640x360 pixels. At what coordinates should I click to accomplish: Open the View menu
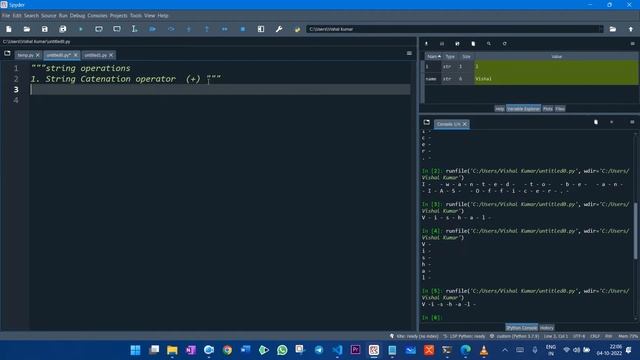click(x=149, y=16)
